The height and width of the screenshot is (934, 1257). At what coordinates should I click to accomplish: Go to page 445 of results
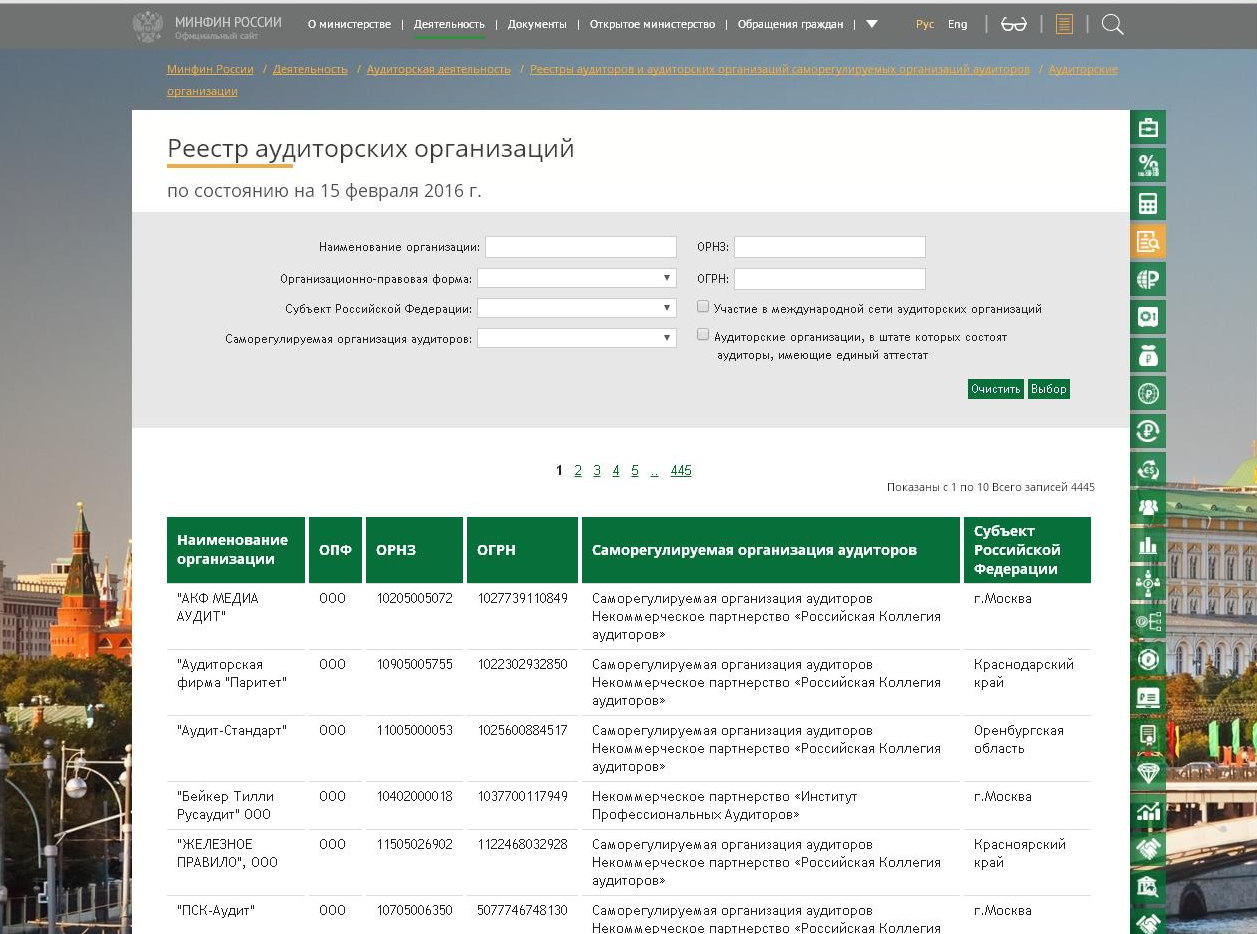point(681,471)
